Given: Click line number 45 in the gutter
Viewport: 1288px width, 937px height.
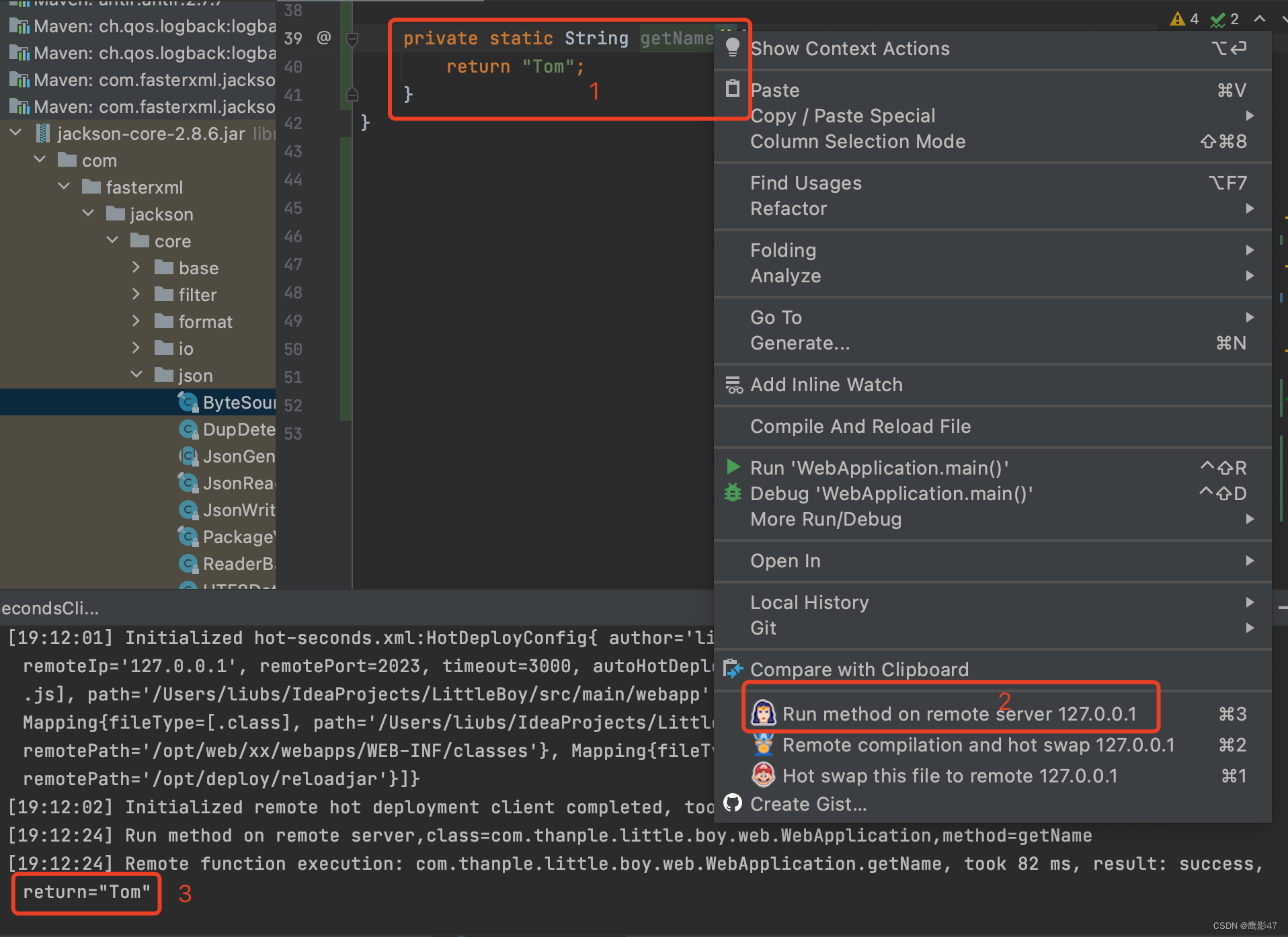Looking at the screenshot, I should [292, 208].
